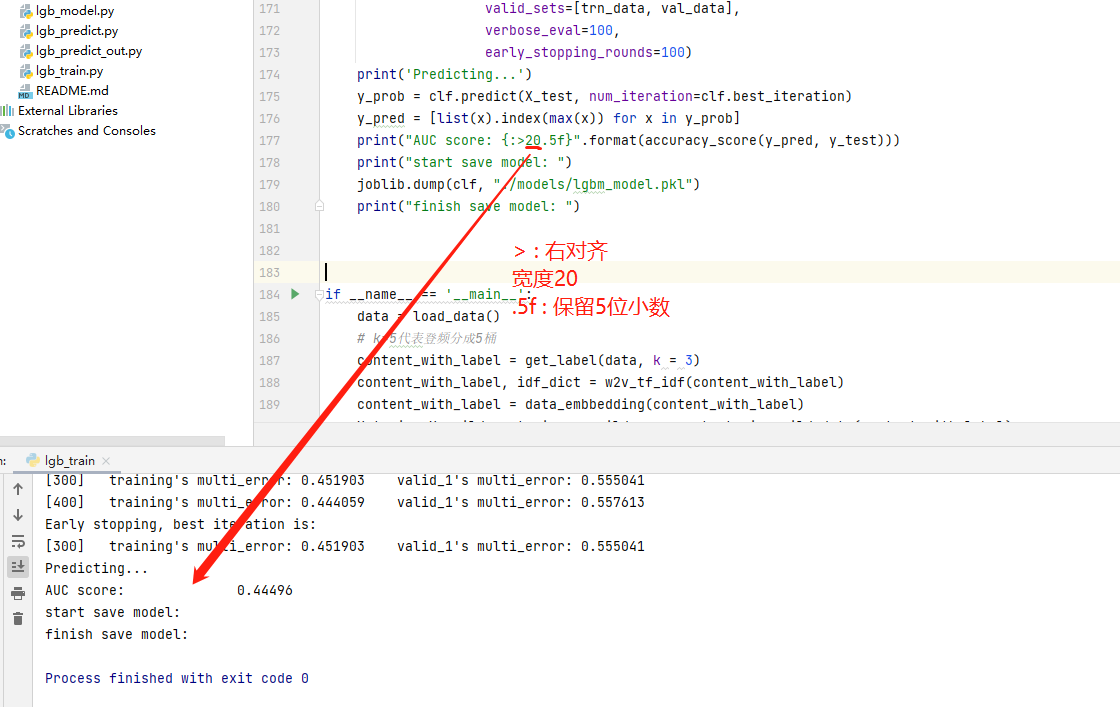Screen dimensions: 1120x707
Task: Click 'AUC score:' console output line
Action: (x=169, y=591)
